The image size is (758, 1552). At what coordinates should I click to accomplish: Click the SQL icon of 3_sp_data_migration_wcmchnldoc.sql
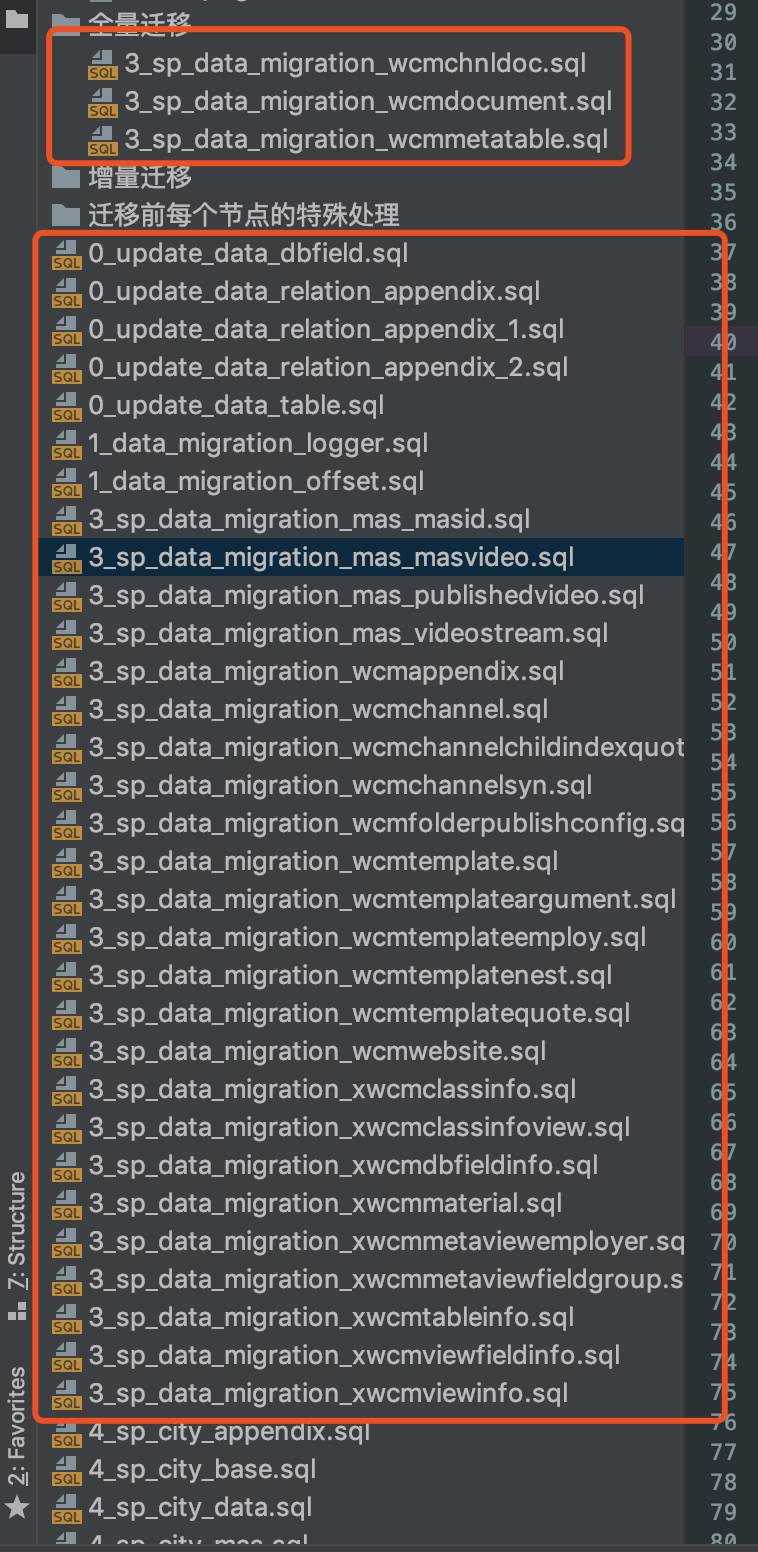102,65
